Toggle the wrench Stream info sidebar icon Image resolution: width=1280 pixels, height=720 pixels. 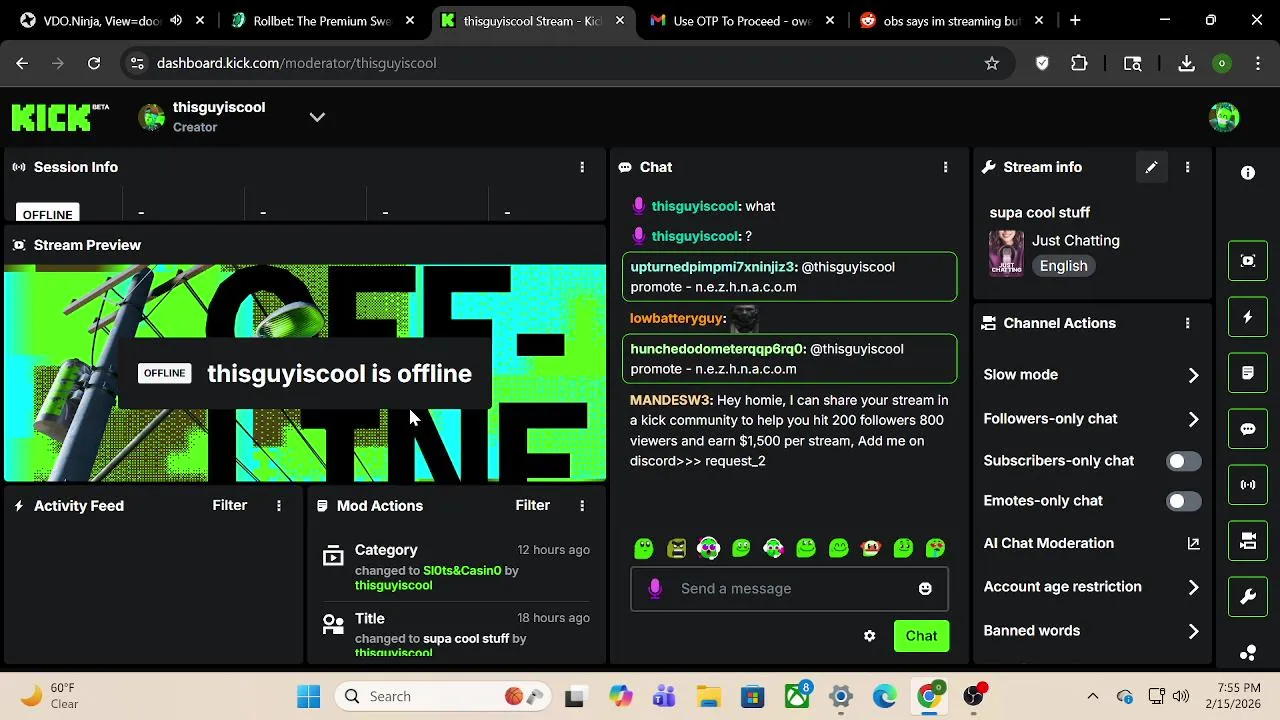[x=1248, y=597]
